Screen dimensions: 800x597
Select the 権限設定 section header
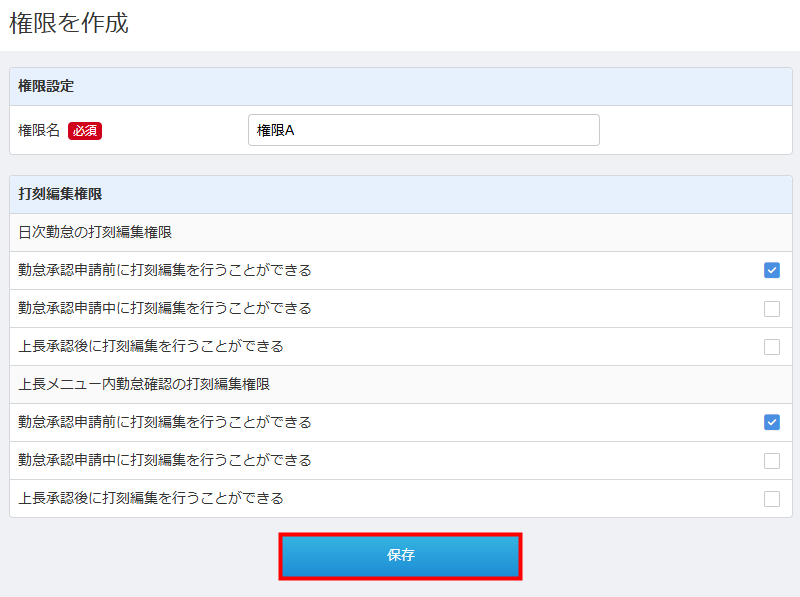(46, 86)
